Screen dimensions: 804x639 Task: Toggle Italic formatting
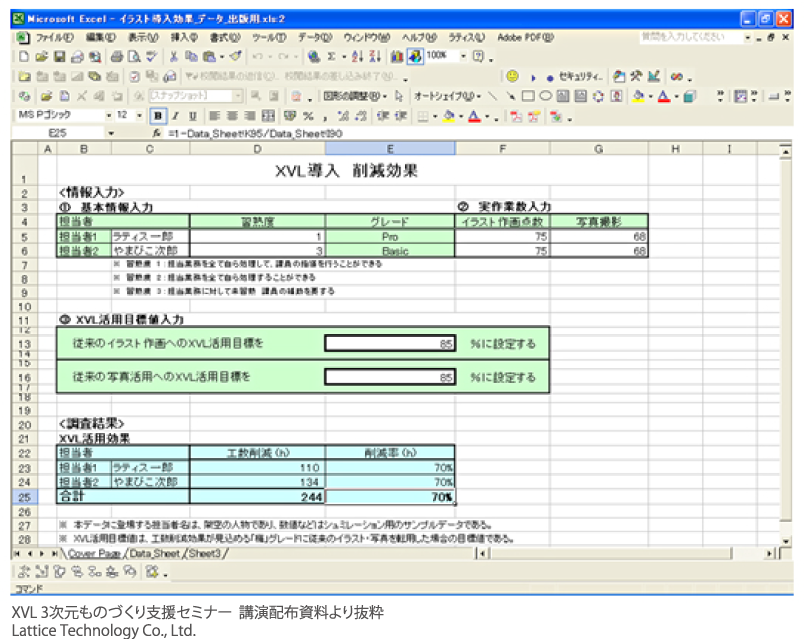(175, 116)
